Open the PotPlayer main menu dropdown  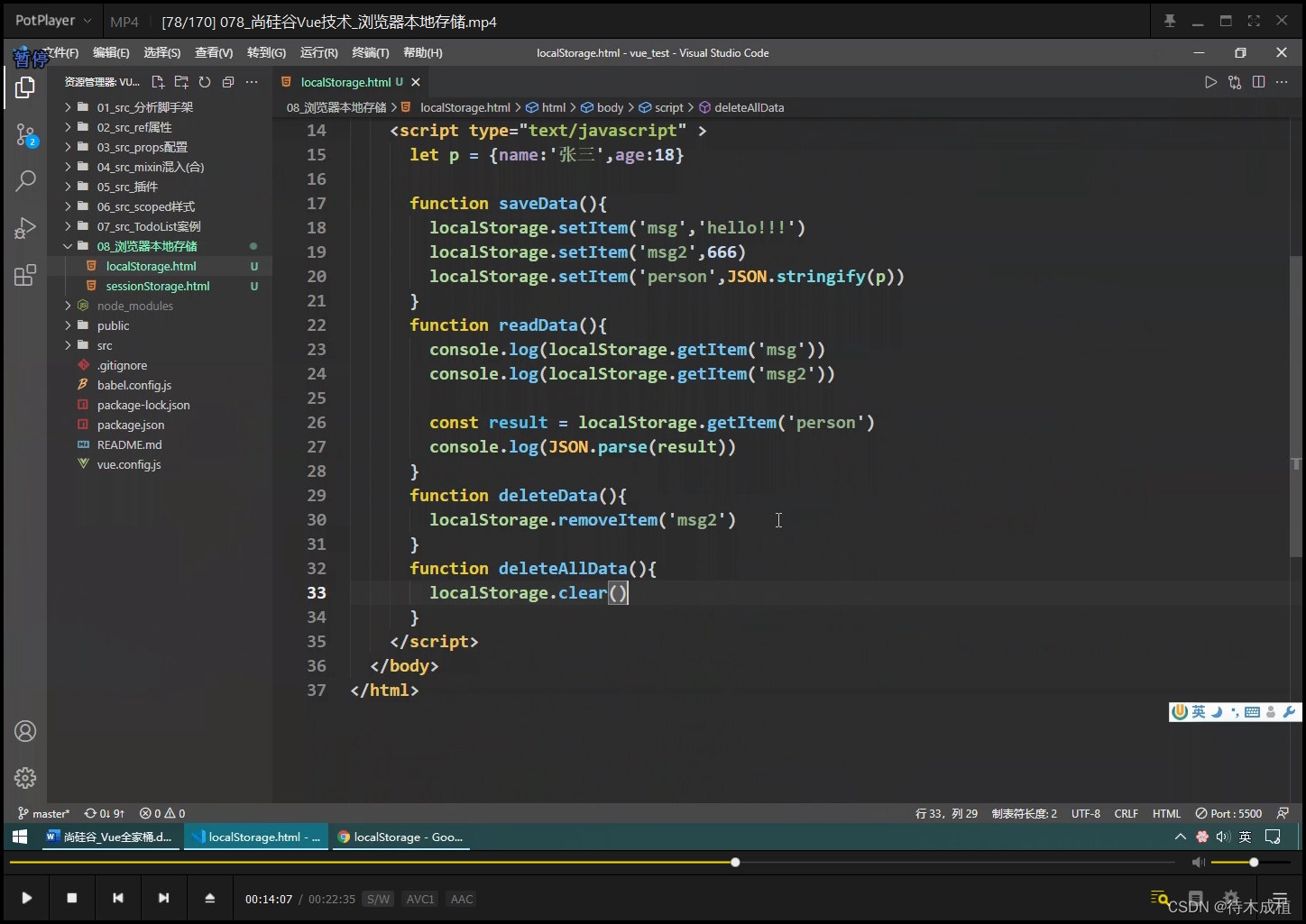(x=53, y=21)
